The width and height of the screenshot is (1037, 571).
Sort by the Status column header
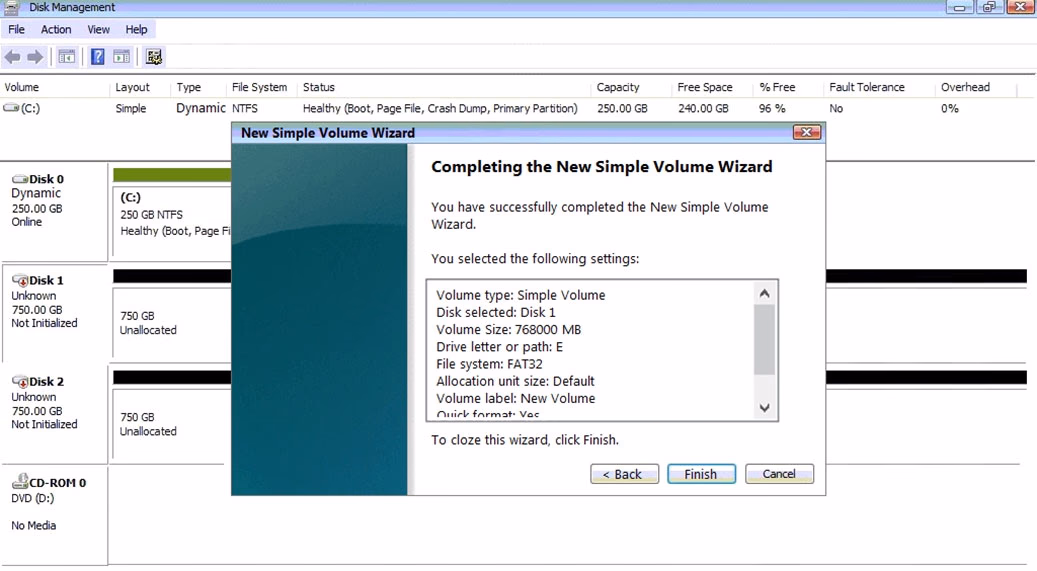pyautogui.click(x=319, y=87)
